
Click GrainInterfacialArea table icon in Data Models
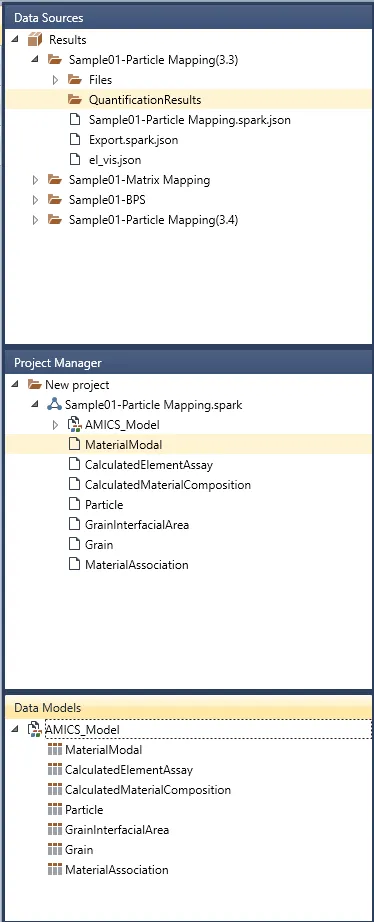tap(55, 830)
